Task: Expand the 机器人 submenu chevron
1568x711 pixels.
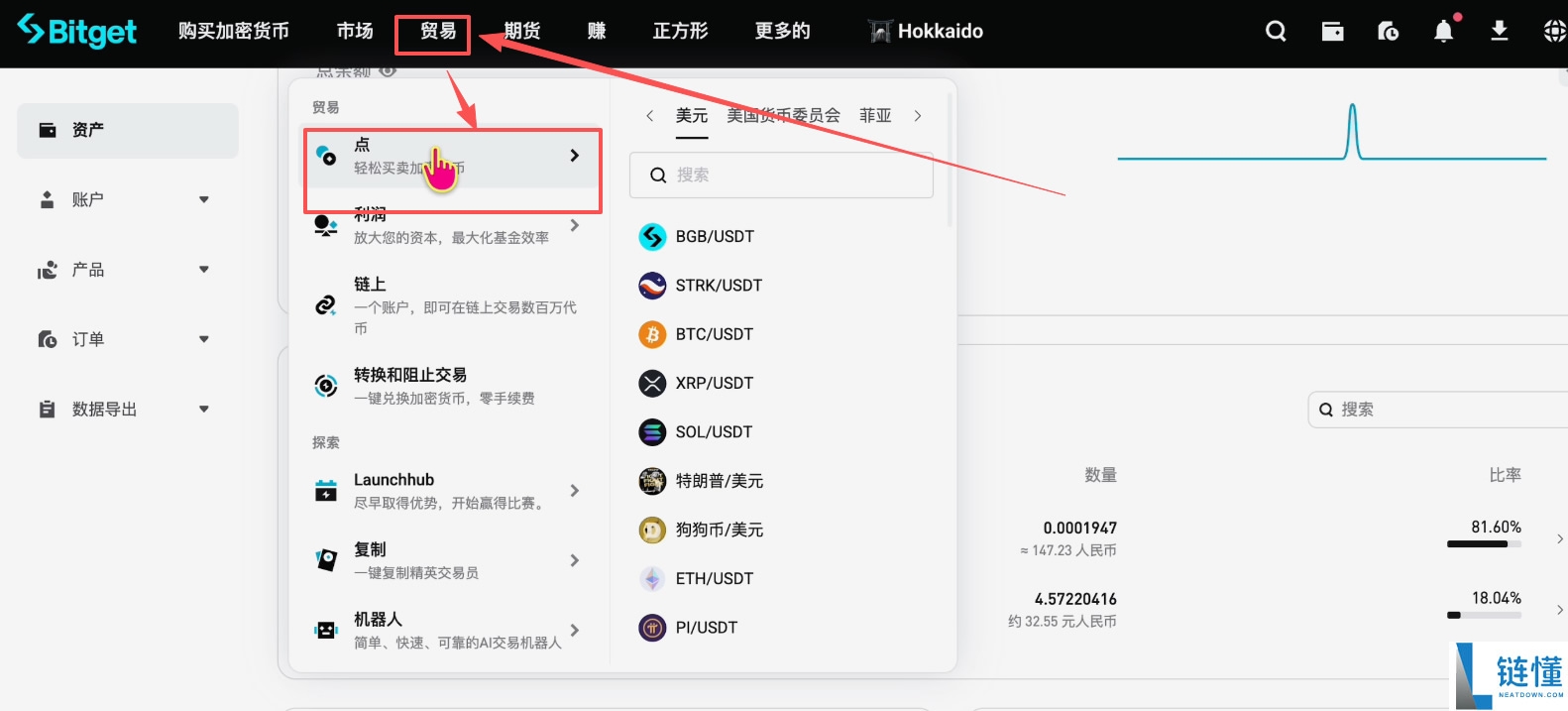Action: coord(575,630)
